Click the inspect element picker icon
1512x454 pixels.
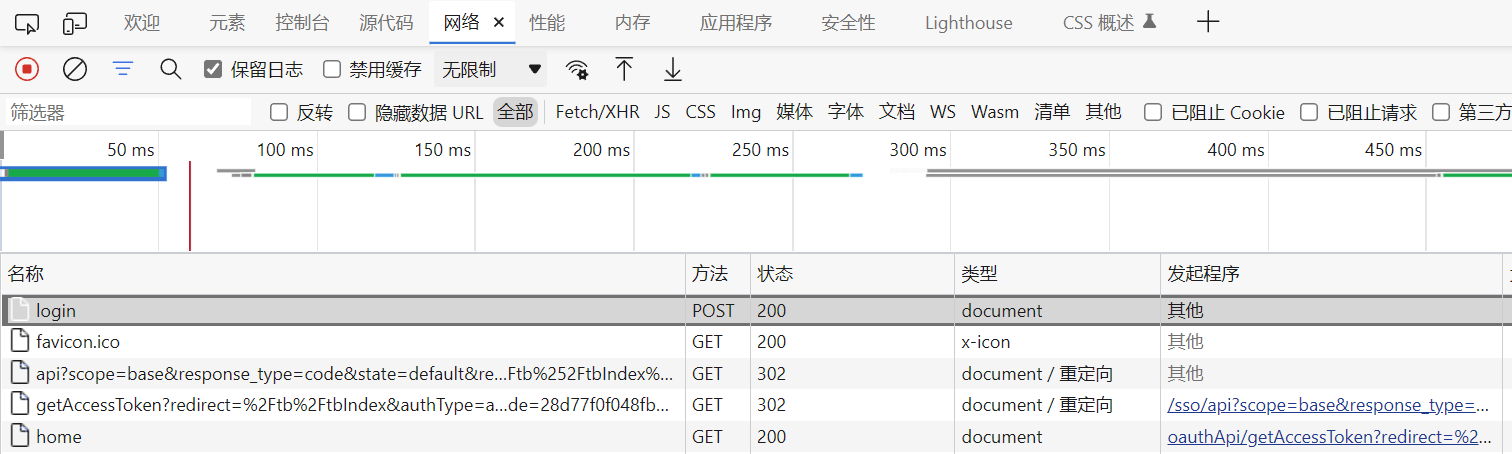(x=27, y=23)
